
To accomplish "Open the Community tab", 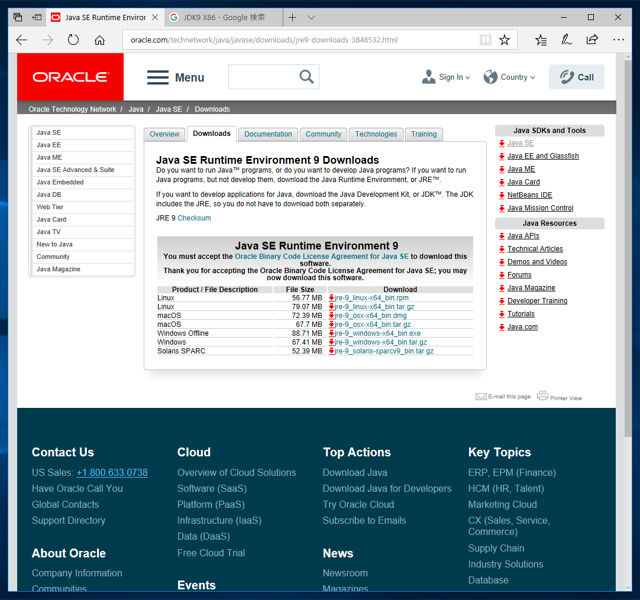I will tap(323, 134).
